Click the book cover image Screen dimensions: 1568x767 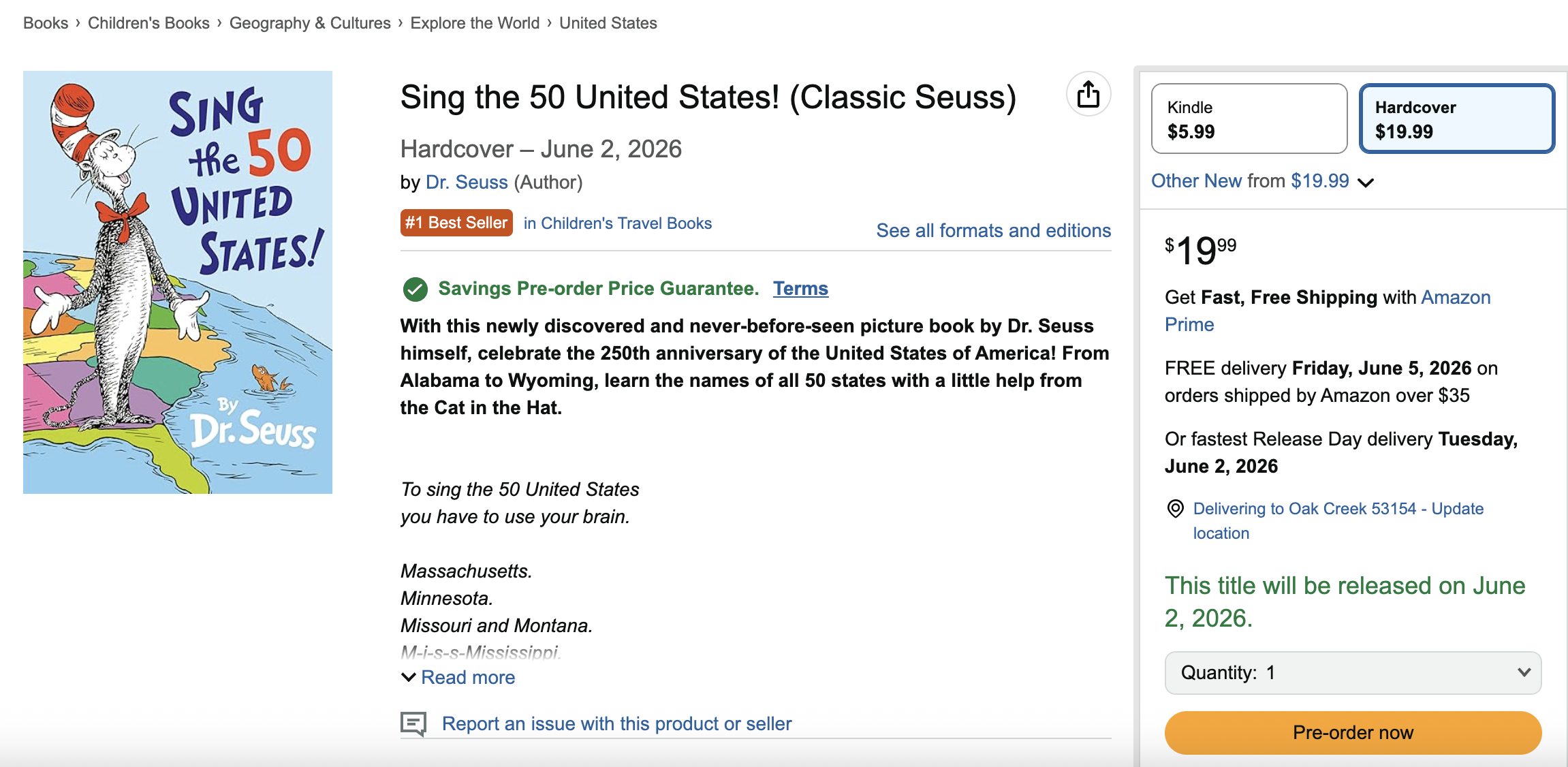tap(178, 282)
